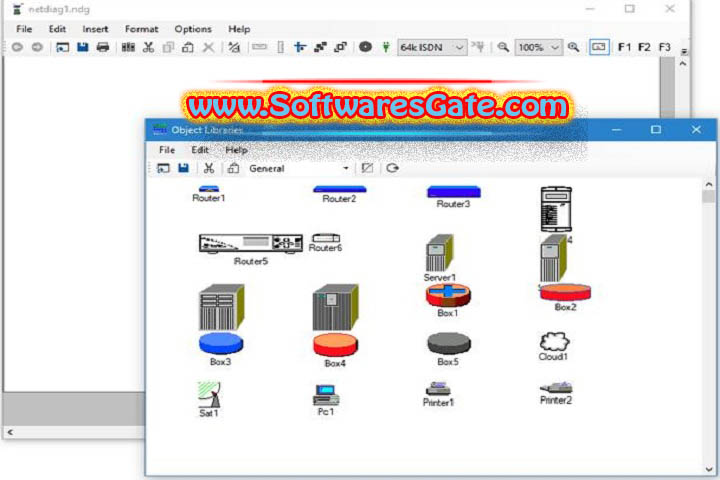Viewport: 720px width, 480px height.
Task: Select the Router6 object
Action: click(x=326, y=243)
